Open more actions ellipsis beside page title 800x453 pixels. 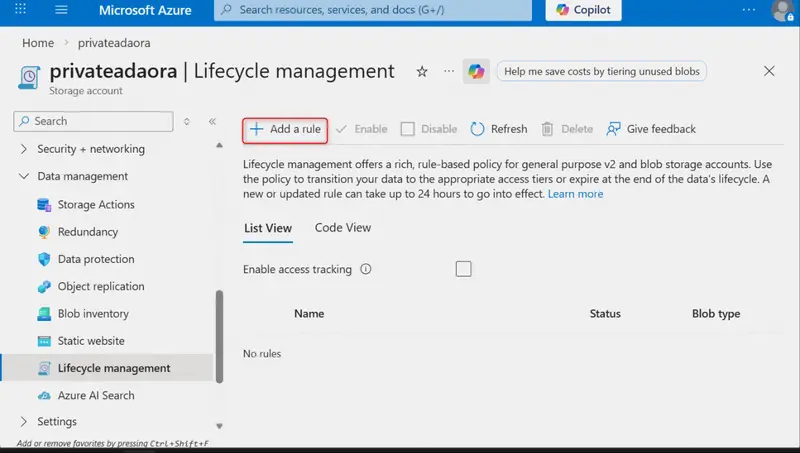click(x=449, y=71)
